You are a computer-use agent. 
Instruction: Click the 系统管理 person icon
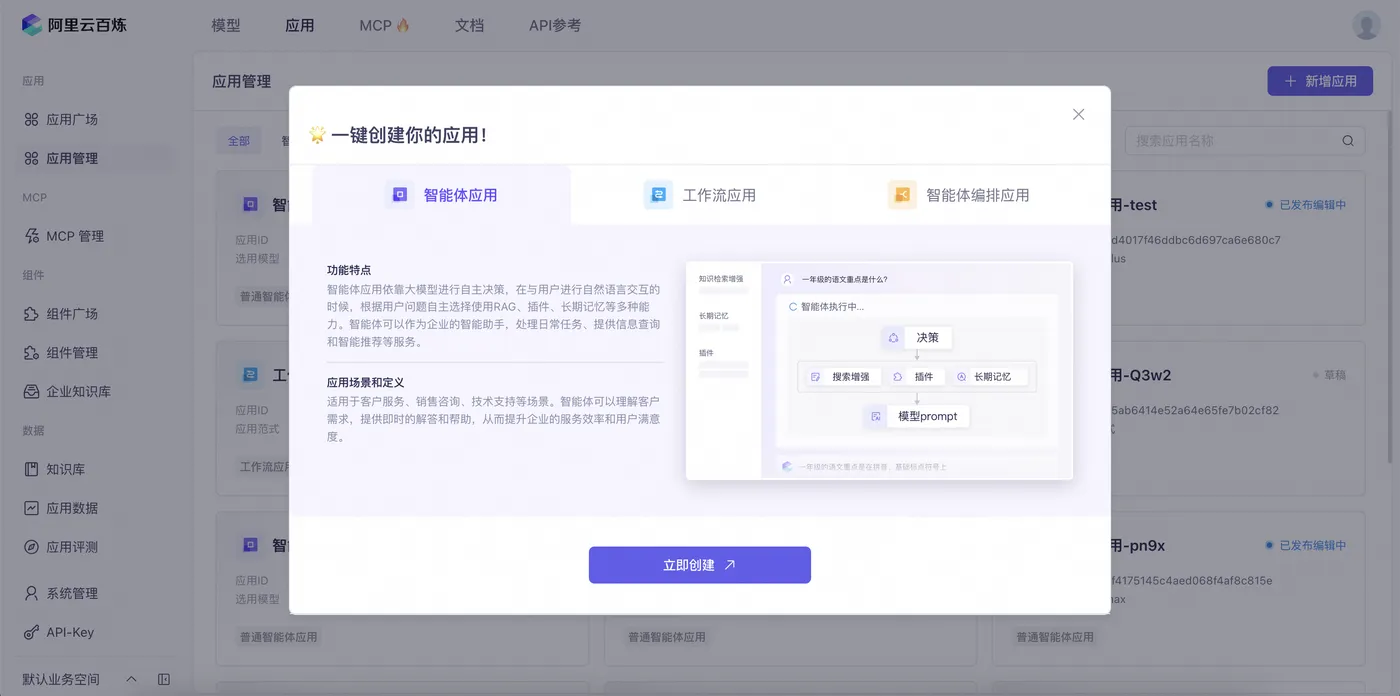[31, 593]
